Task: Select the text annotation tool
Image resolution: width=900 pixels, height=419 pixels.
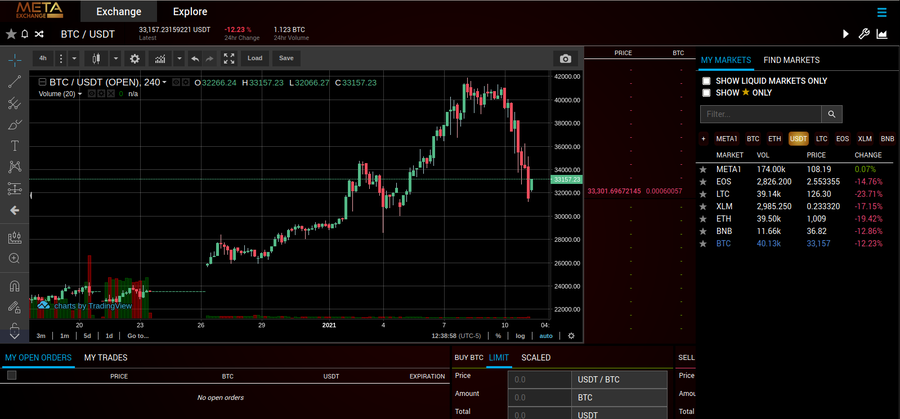Action: point(15,146)
